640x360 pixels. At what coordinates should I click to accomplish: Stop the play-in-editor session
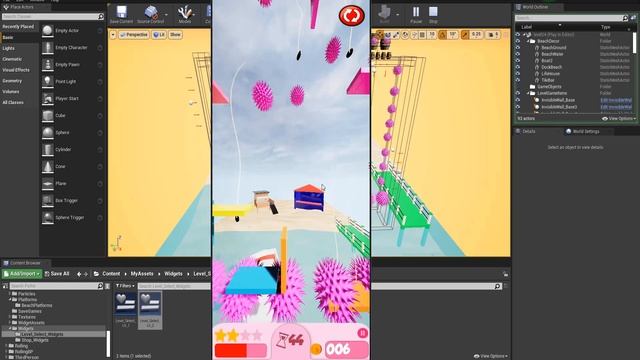(x=433, y=11)
